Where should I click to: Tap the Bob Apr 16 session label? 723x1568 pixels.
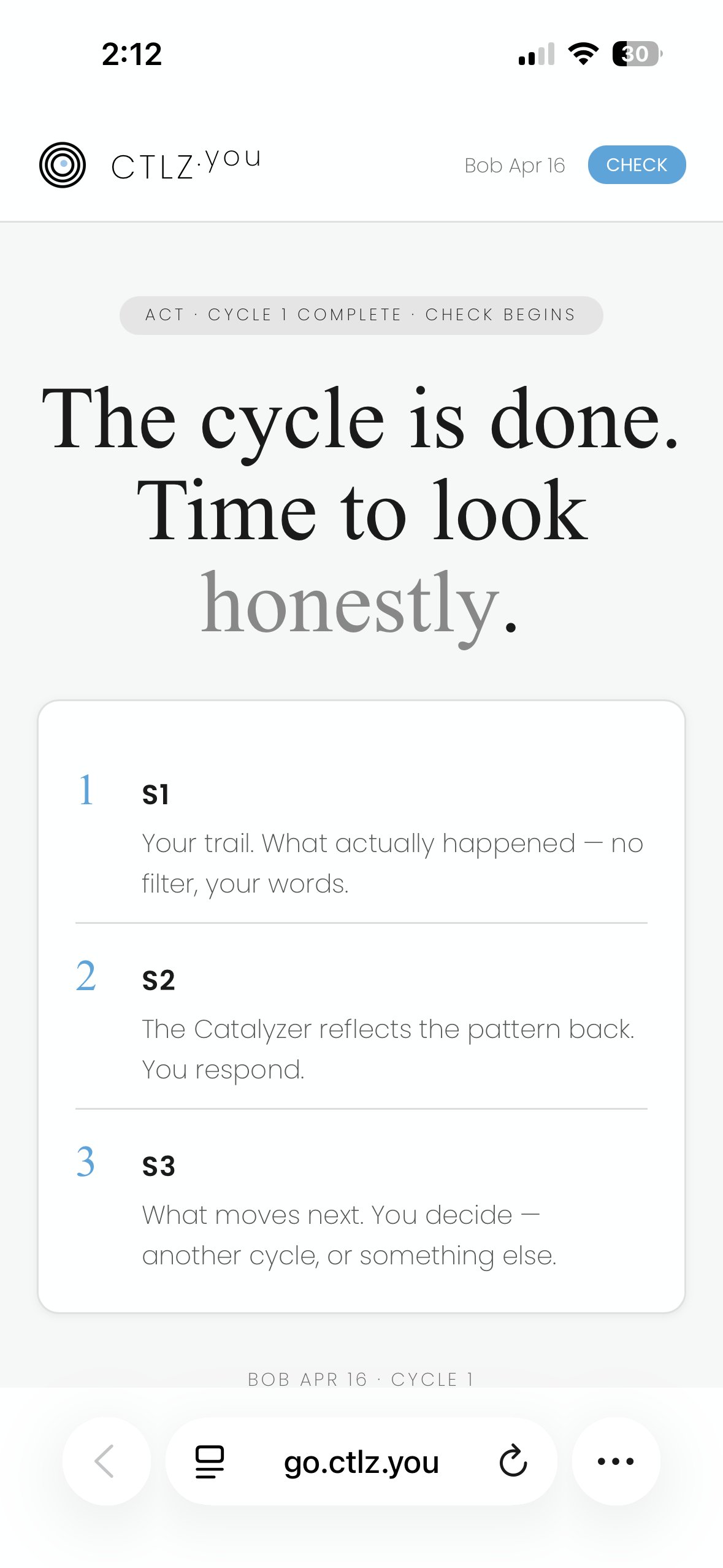(515, 164)
